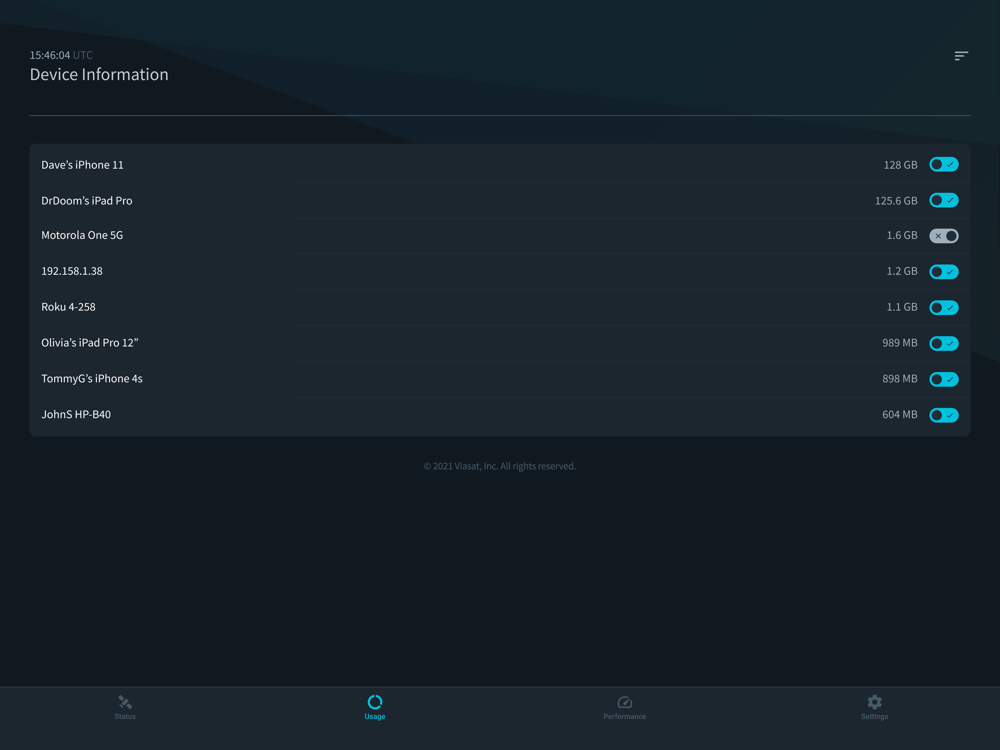Viewport: 1000px width, 750px height.
Task: Click the Viasat copyright notice
Action: 499,466
